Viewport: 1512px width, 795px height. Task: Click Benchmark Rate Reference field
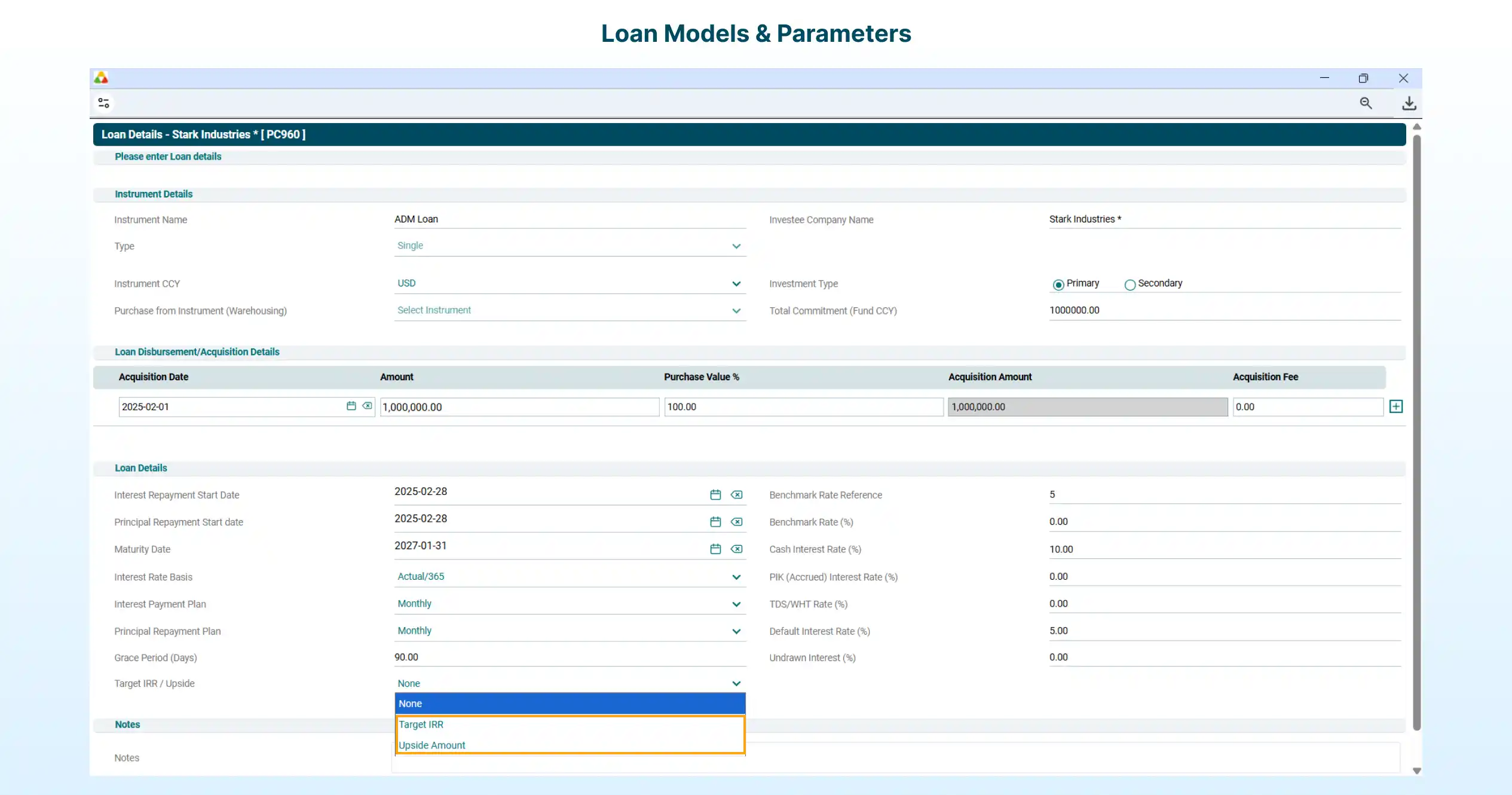(1225, 494)
